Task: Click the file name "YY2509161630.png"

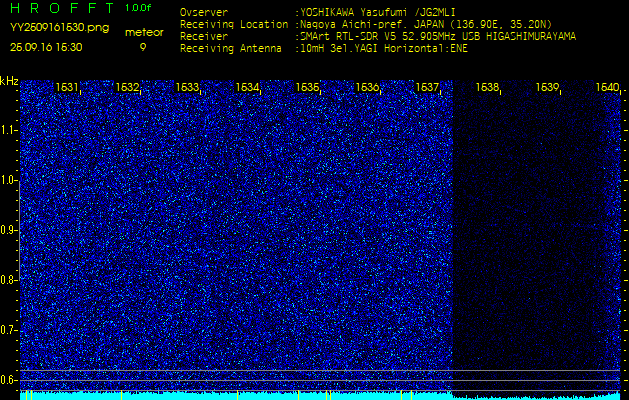Action: click(59, 28)
